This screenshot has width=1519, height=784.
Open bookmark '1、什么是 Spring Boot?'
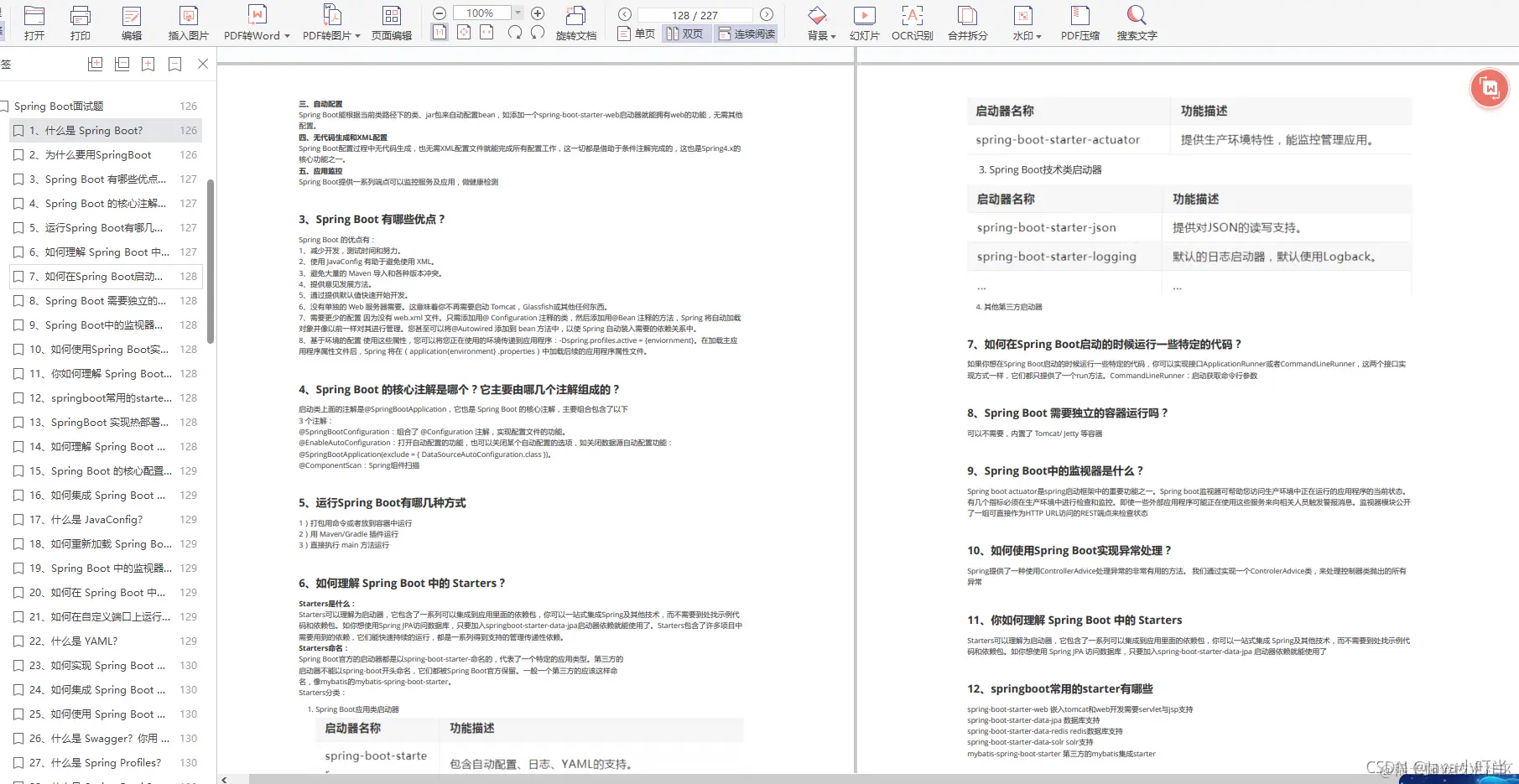click(x=106, y=131)
